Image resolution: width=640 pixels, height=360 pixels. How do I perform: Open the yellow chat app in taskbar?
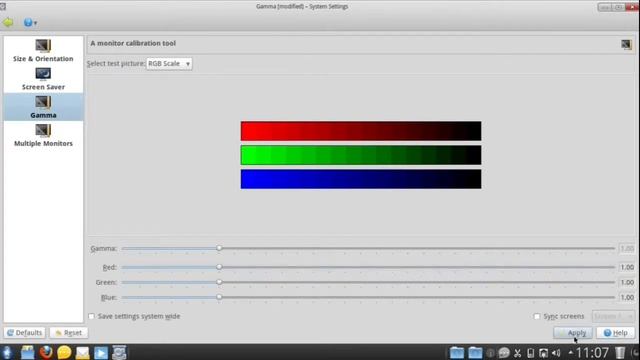[x=64, y=352]
